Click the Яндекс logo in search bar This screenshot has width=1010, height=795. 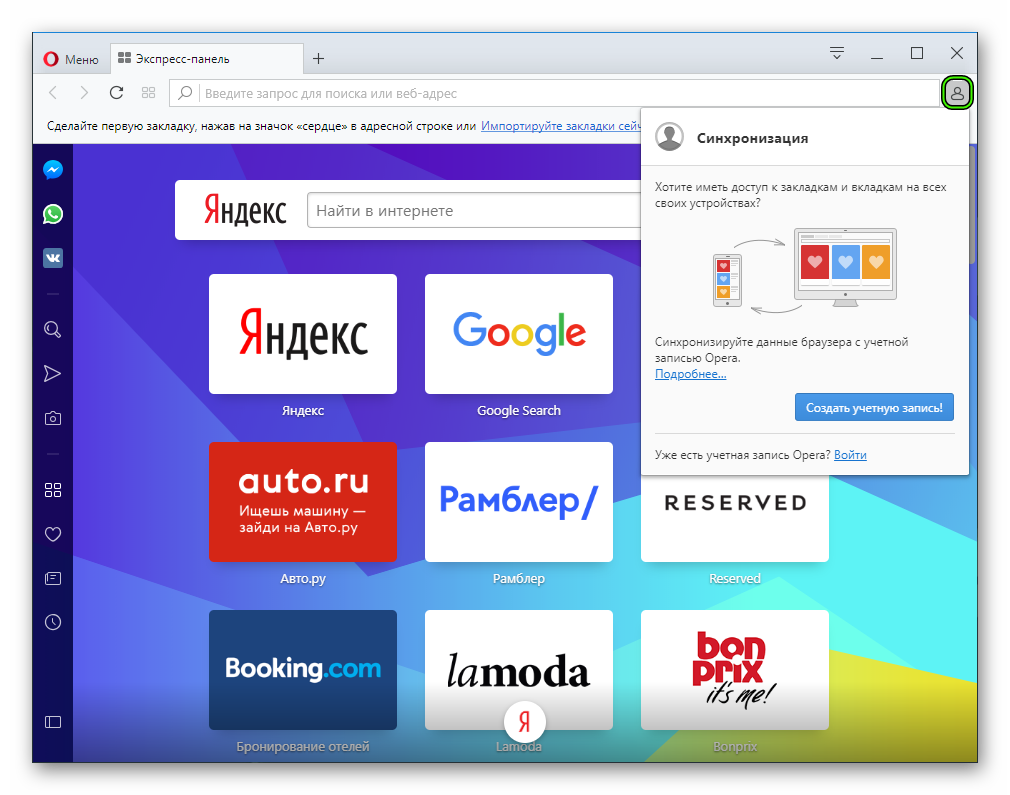tap(245, 210)
